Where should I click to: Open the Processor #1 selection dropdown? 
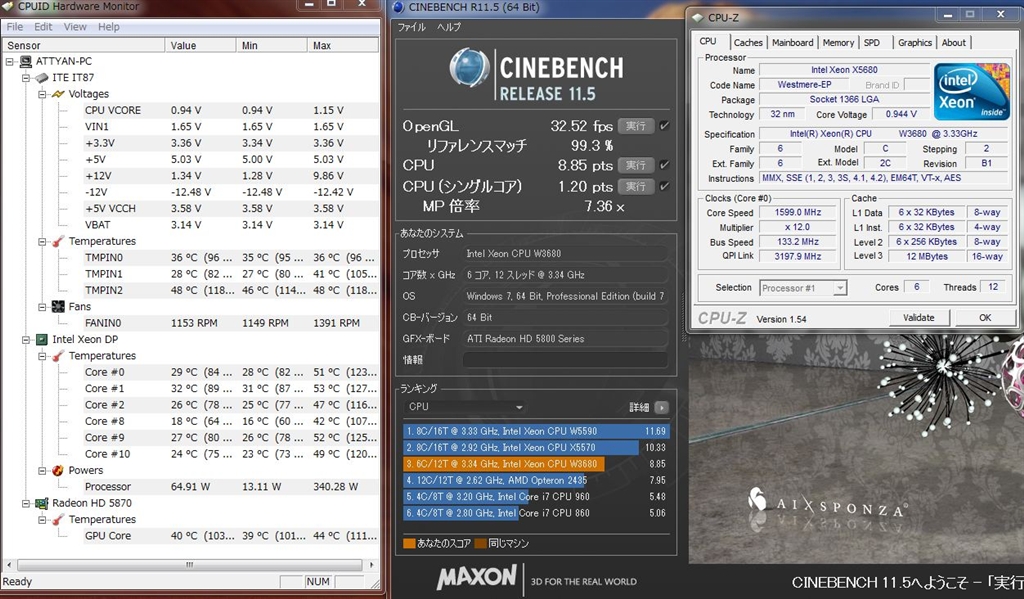(802, 288)
